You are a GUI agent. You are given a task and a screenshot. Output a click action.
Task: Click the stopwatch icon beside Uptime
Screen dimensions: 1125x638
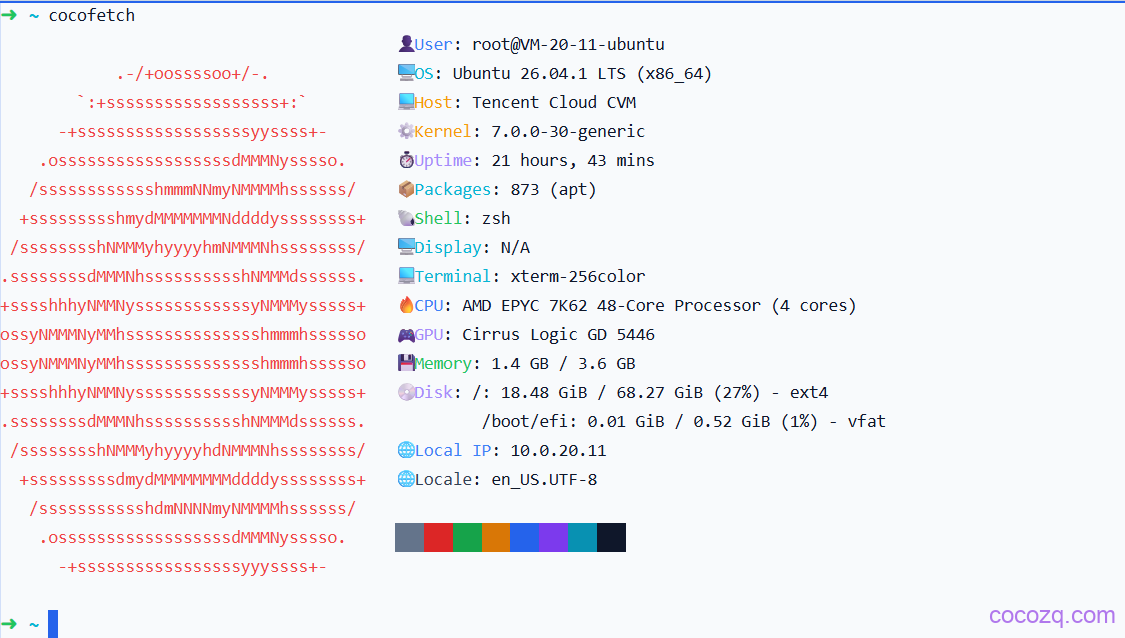tap(406, 160)
